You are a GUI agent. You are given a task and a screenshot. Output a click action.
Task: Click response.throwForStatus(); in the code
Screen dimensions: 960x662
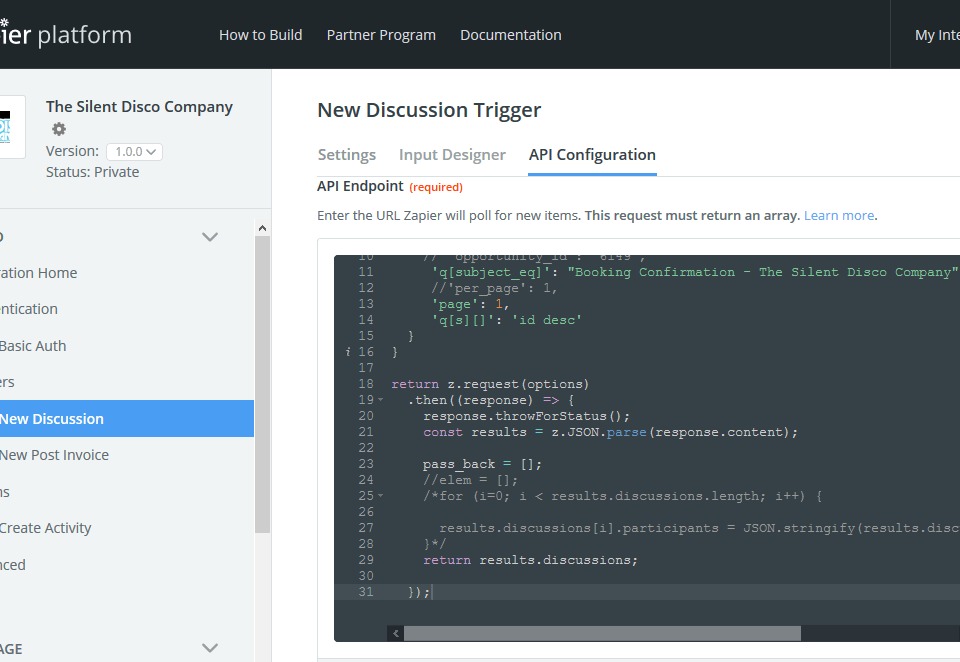pos(526,416)
